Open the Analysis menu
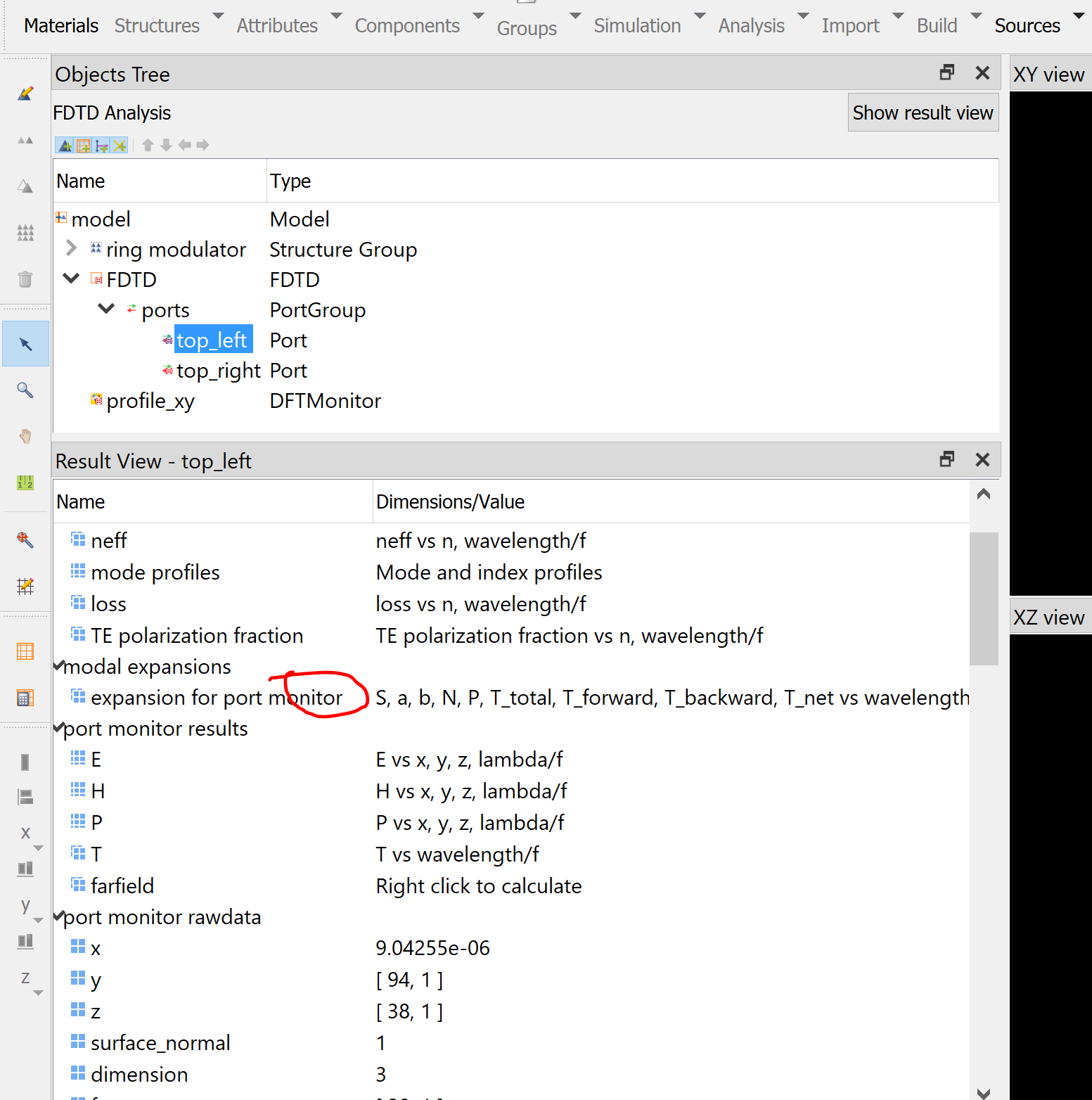1092x1100 pixels. pos(752,26)
